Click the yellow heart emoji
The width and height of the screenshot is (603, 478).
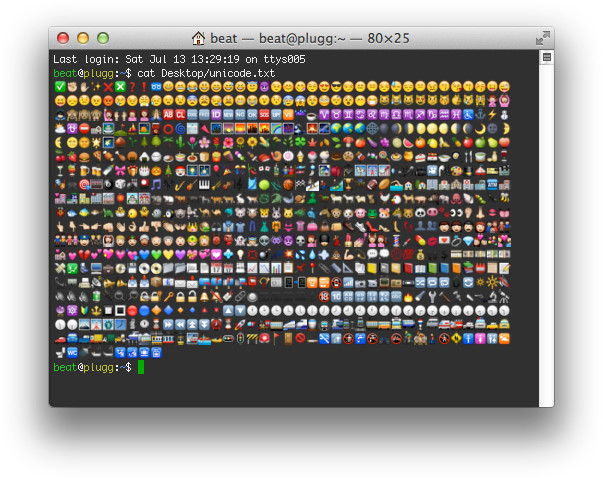(168, 255)
